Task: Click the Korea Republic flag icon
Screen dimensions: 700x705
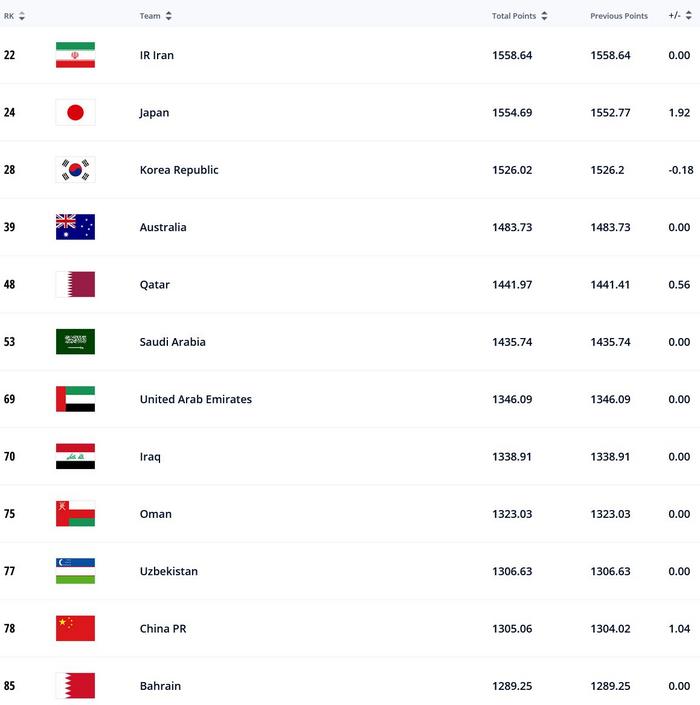Action: coord(75,170)
